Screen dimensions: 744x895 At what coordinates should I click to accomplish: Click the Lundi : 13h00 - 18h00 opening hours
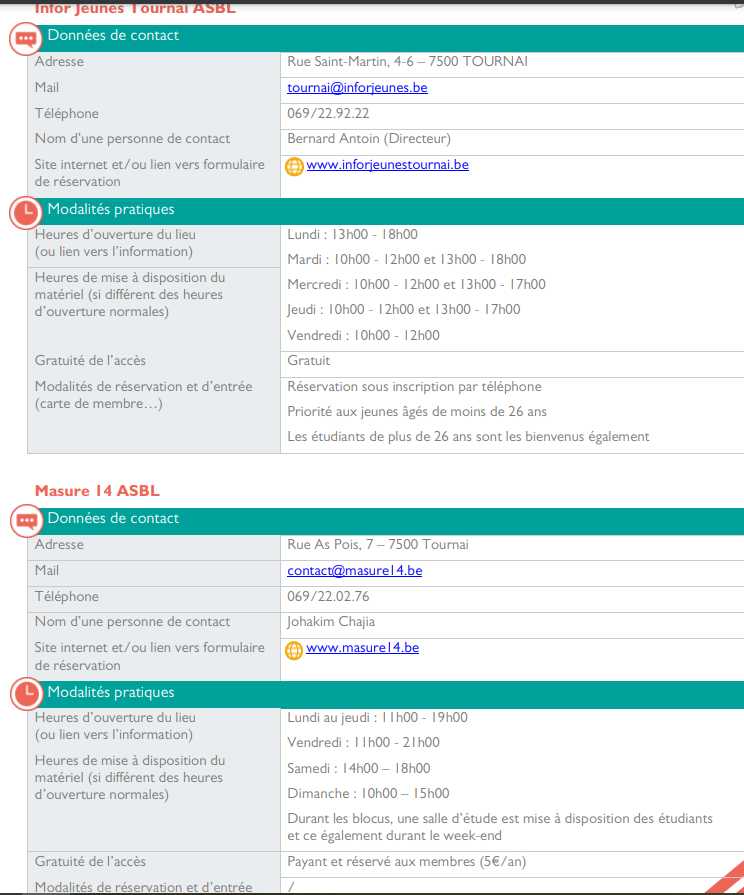pos(352,234)
